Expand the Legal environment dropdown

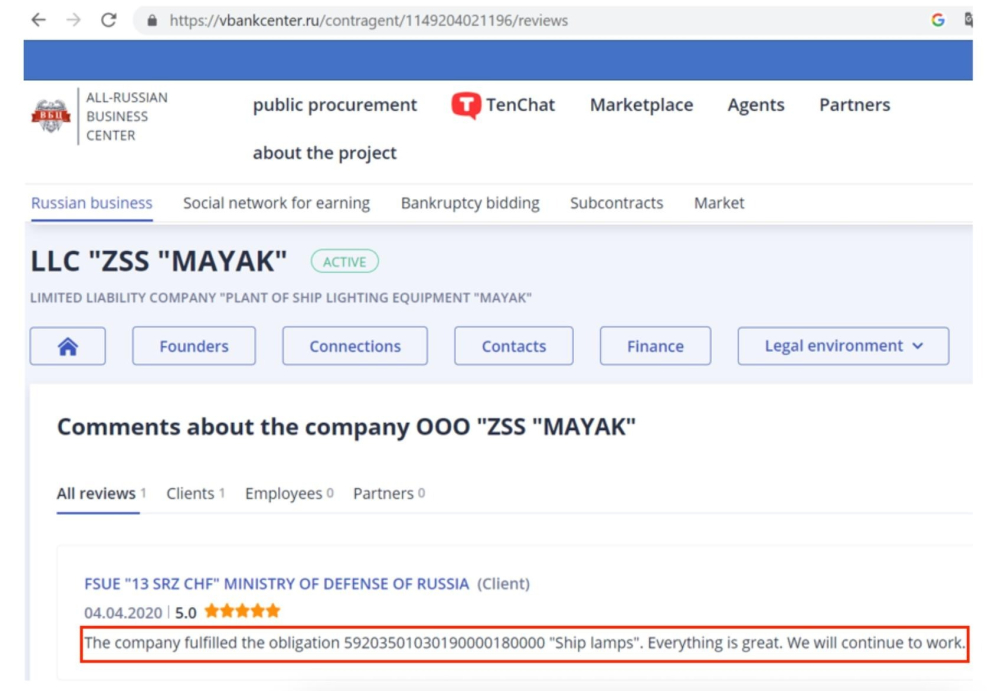[x=843, y=346]
